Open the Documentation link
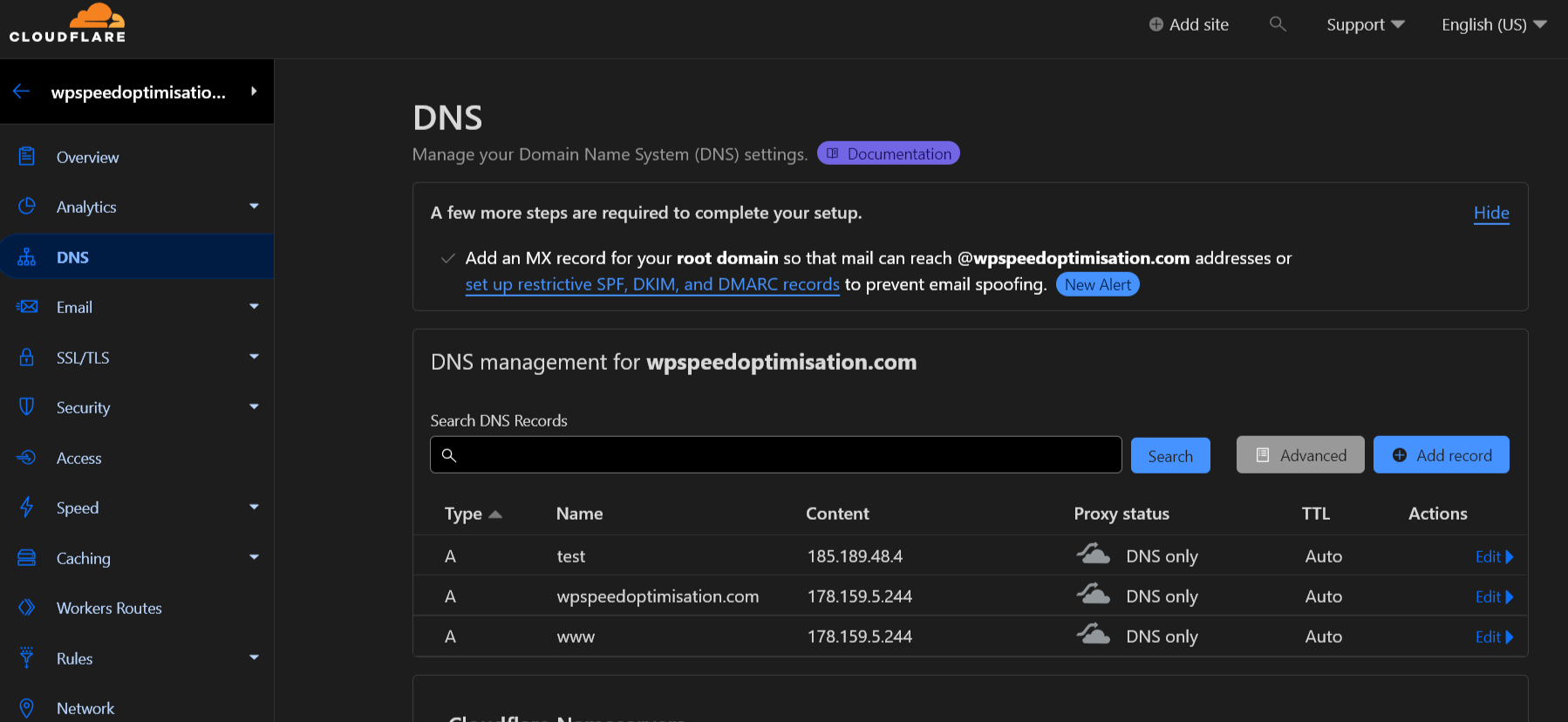This screenshot has width=1568, height=722. coord(888,153)
